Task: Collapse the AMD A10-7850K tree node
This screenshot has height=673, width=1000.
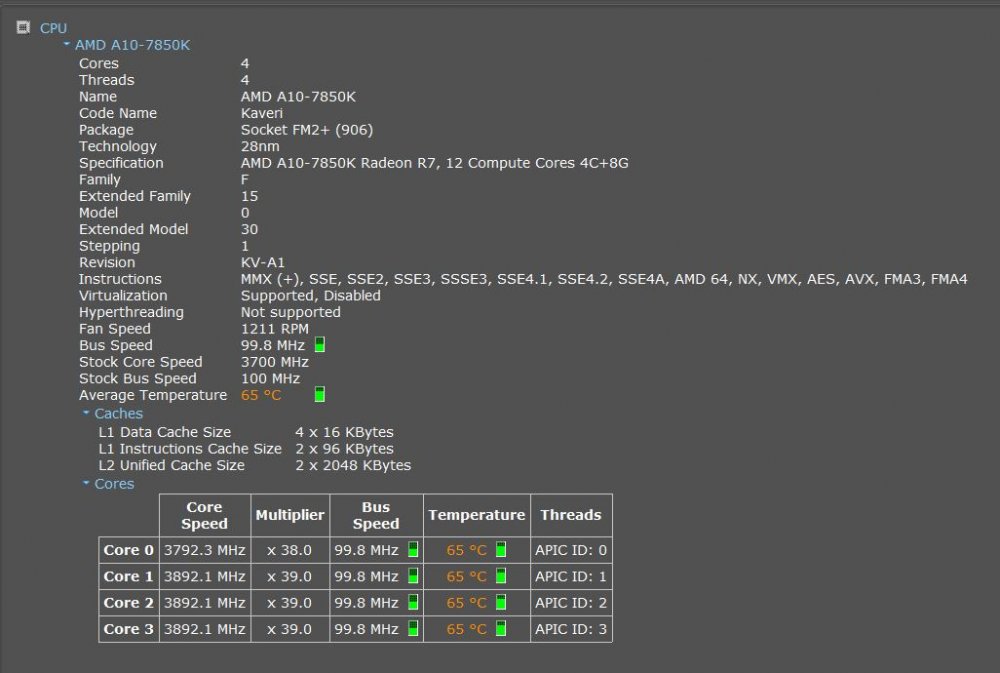Action: pyautogui.click(x=66, y=44)
